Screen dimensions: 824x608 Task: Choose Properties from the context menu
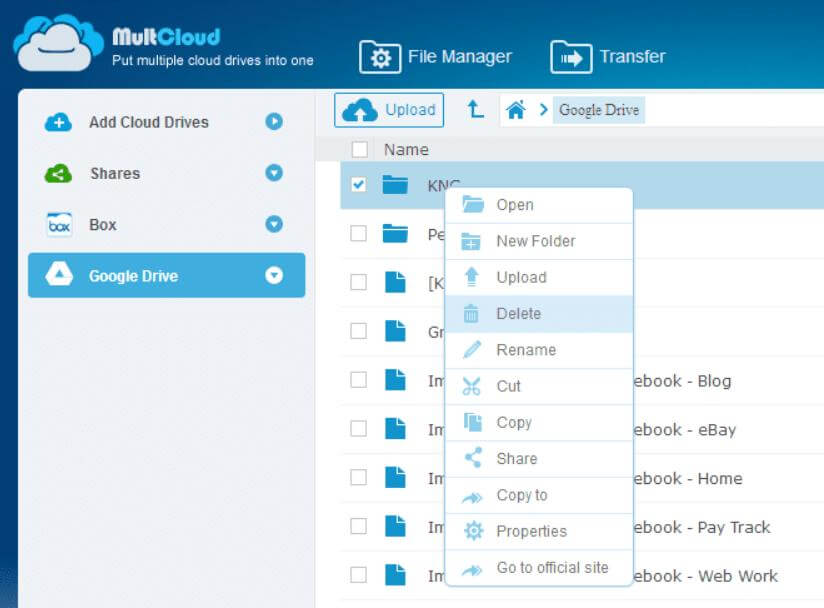(x=539, y=531)
